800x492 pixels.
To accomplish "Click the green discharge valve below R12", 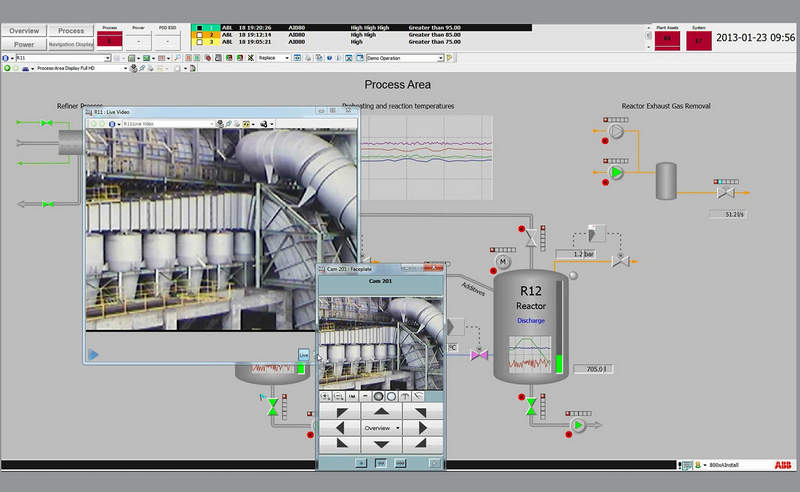I will (531, 406).
